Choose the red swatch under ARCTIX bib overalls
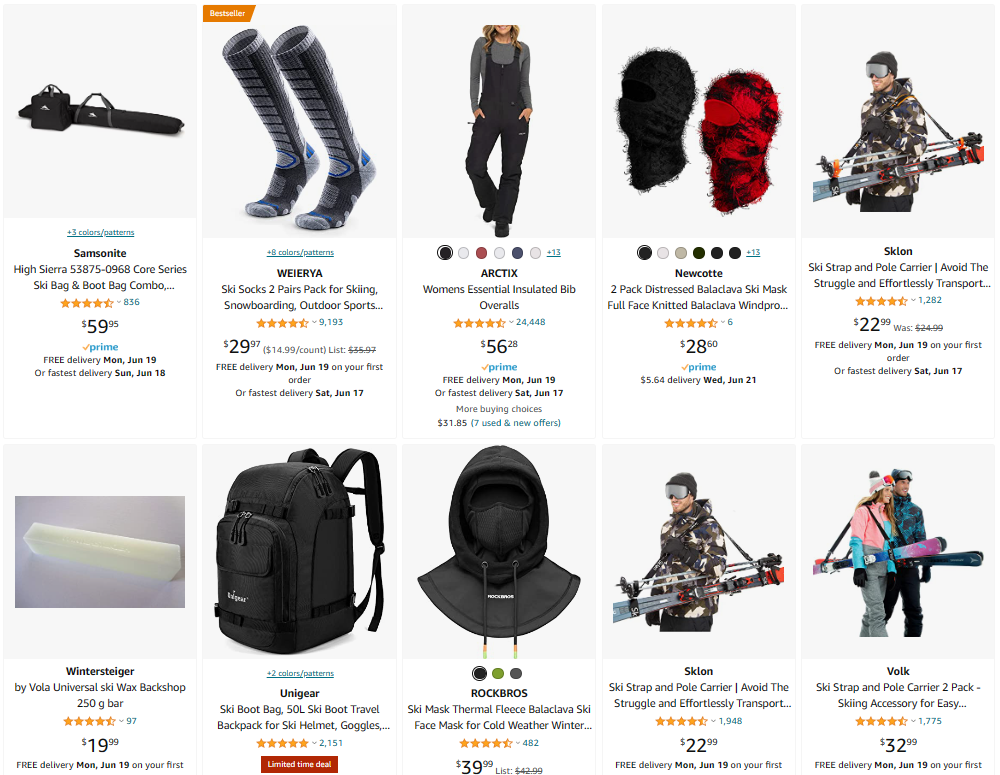 [x=482, y=253]
